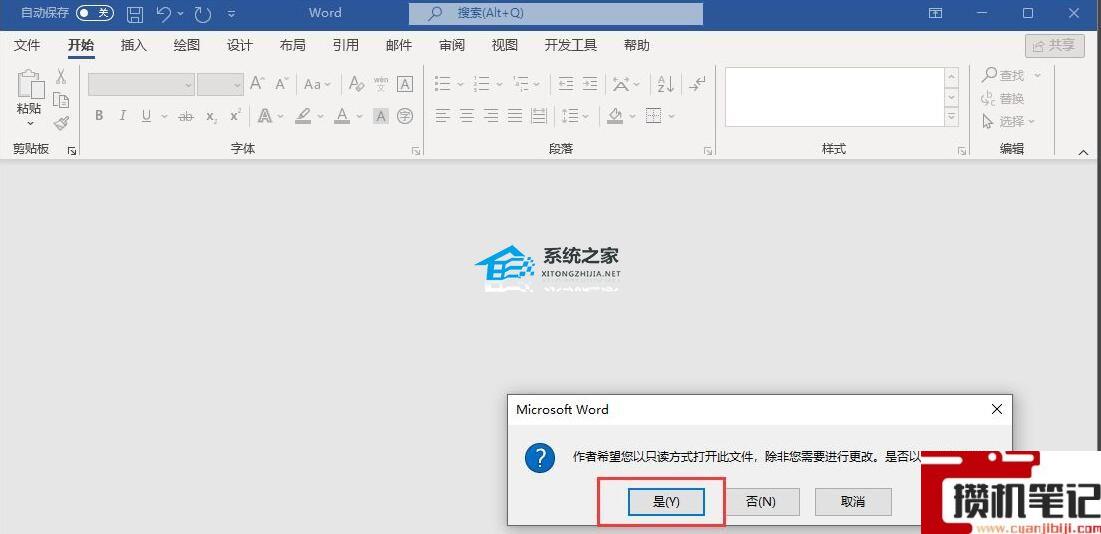Toggle Show paragraph marks icon

[697, 84]
